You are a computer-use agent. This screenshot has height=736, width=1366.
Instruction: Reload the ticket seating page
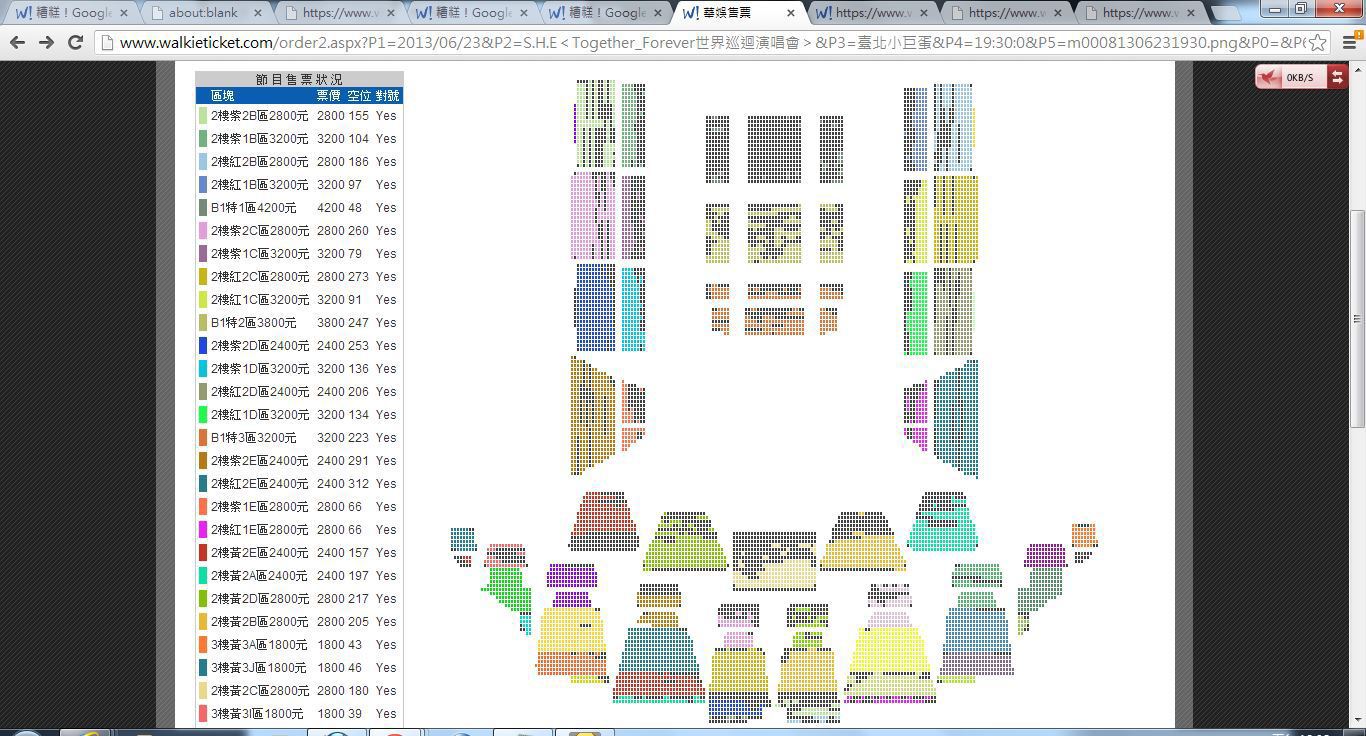click(75, 43)
